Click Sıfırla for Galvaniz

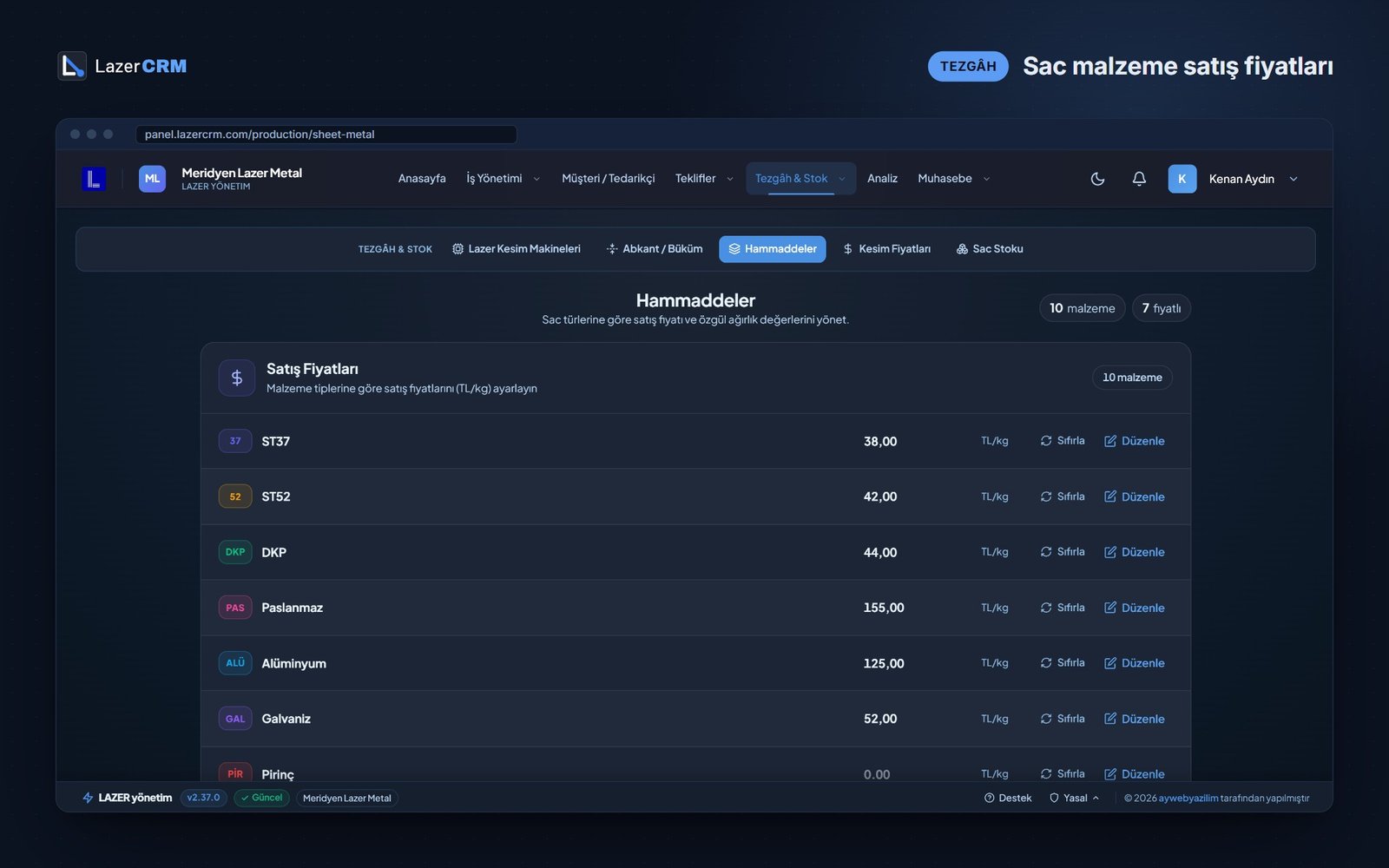pos(1063,719)
